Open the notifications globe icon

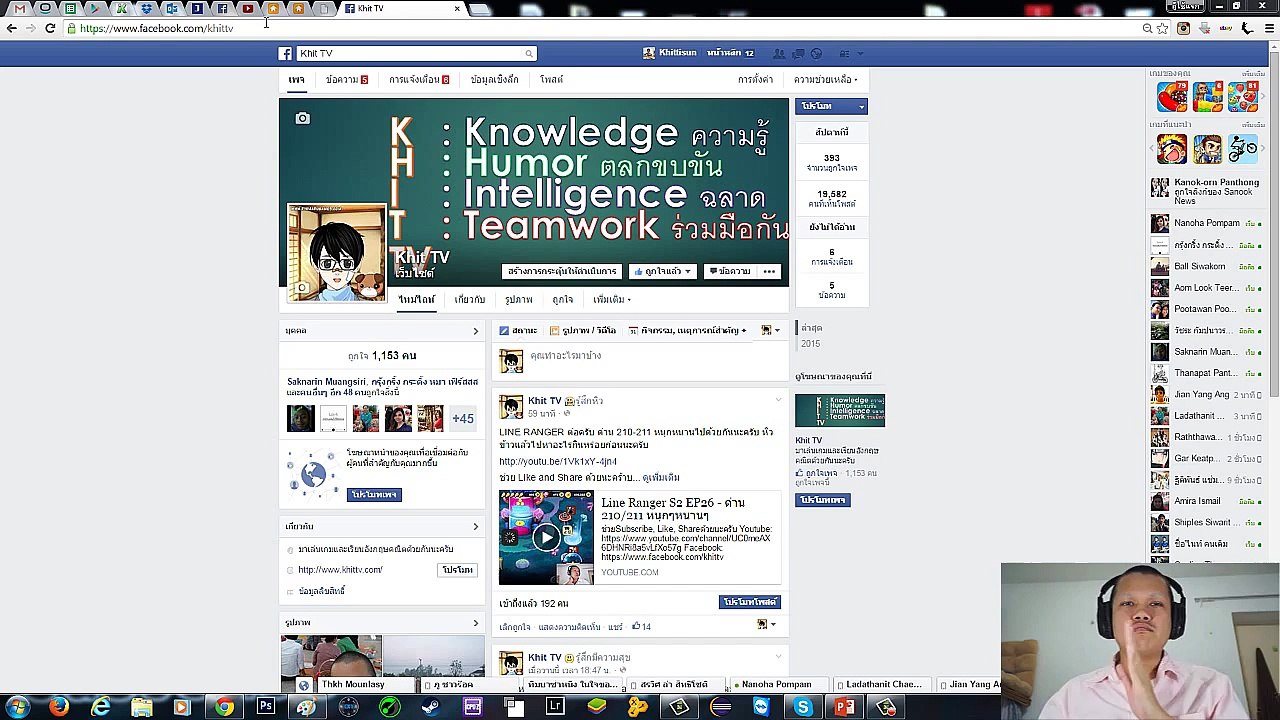click(816, 53)
